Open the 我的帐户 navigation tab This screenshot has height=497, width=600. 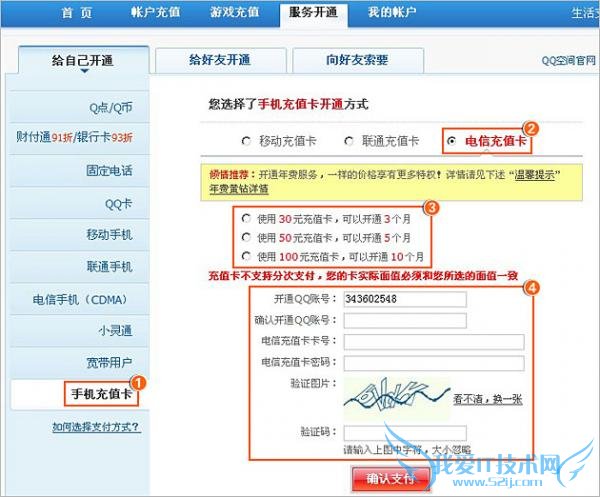[x=392, y=12]
